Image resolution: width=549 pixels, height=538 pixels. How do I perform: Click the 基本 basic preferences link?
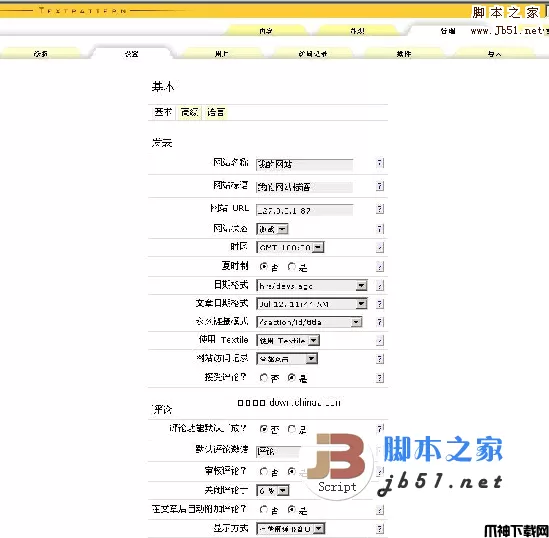163,112
